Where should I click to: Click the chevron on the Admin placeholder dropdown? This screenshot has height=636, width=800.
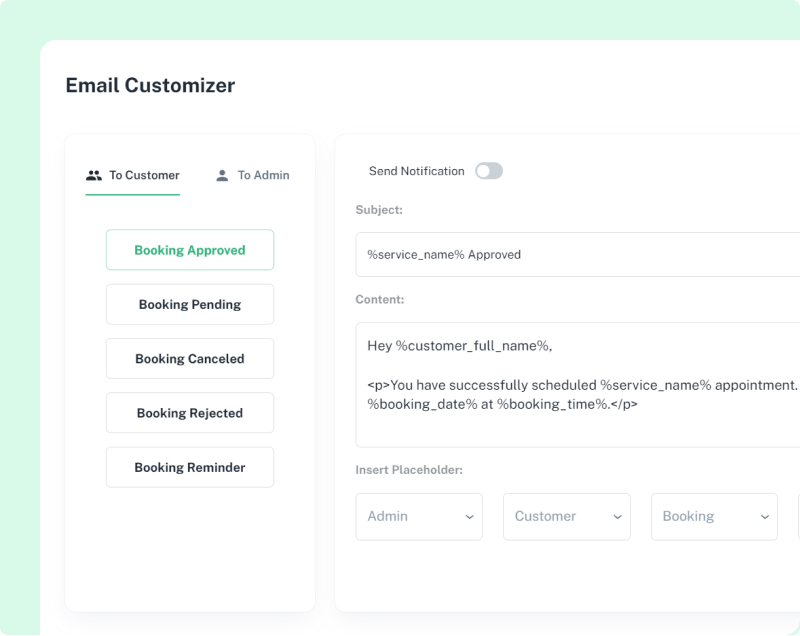[469, 517]
